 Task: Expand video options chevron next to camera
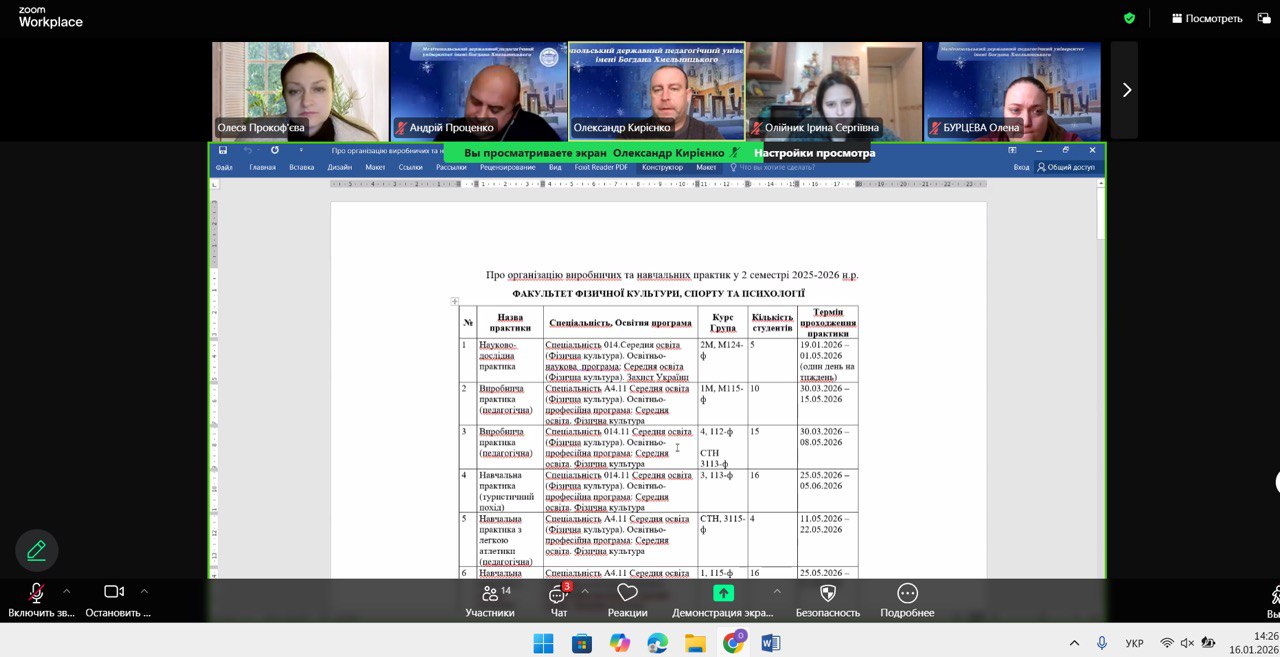point(144,591)
